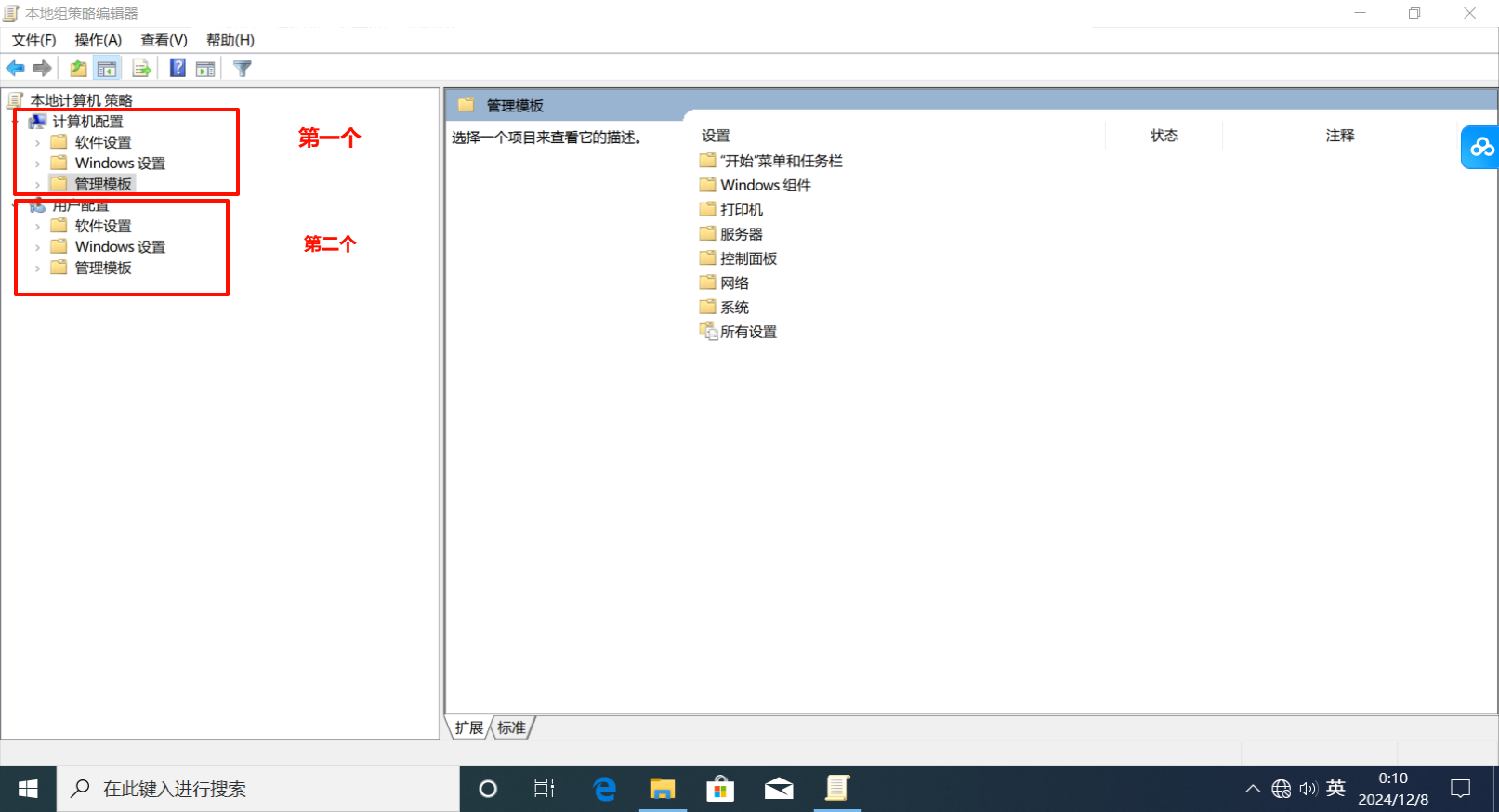Viewport: 1499px width, 812px height.
Task: Open the 打印机 folder
Action: click(731, 209)
